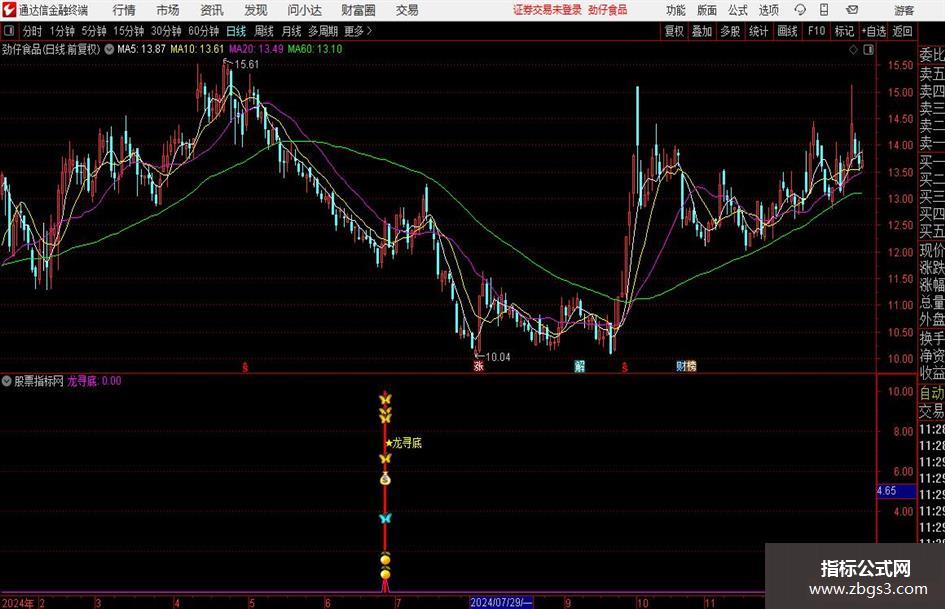945x609 pixels.
Task: Select the 日线 daily period
Action: click(x=236, y=31)
